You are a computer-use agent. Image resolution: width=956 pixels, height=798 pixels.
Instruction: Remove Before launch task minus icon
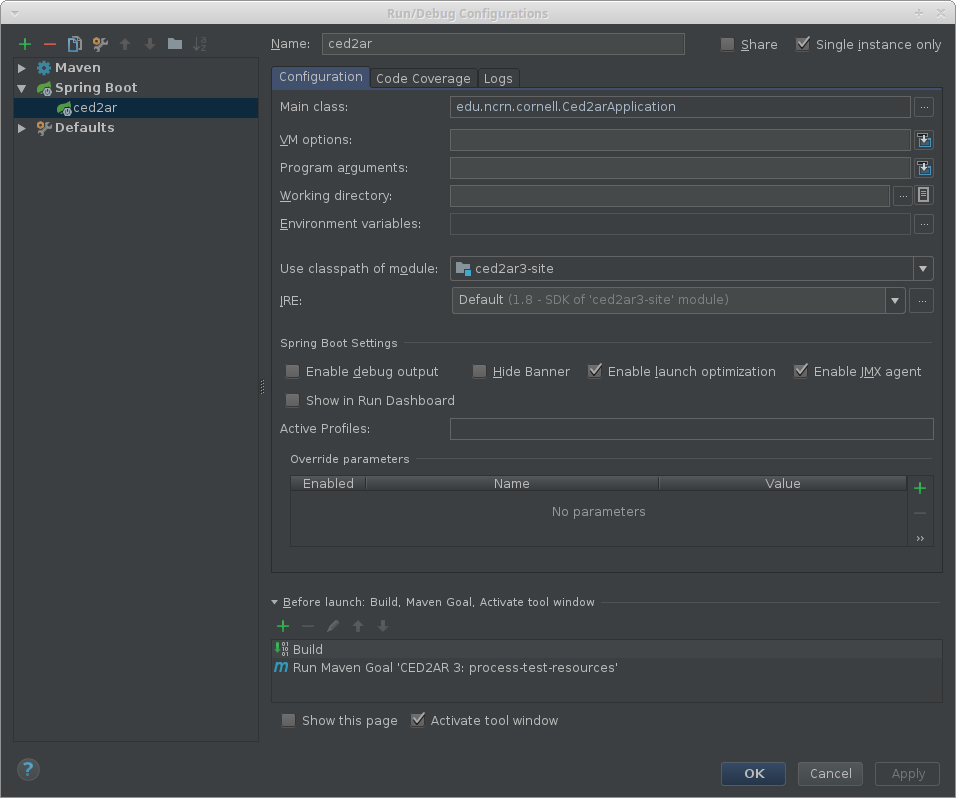click(308, 626)
